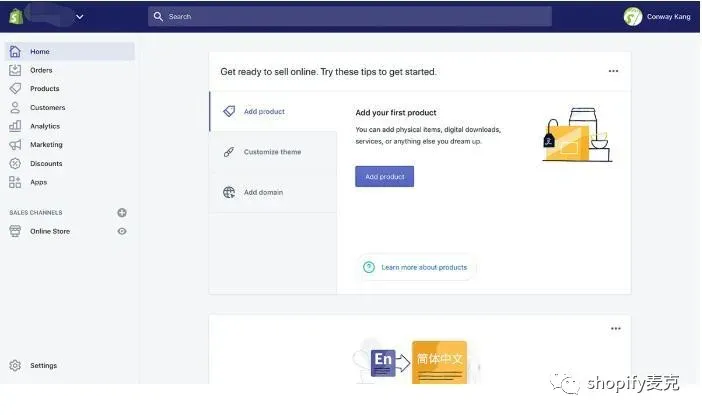Open the Marketing megaphone icon
The height and width of the screenshot is (415, 702).
point(15,145)
